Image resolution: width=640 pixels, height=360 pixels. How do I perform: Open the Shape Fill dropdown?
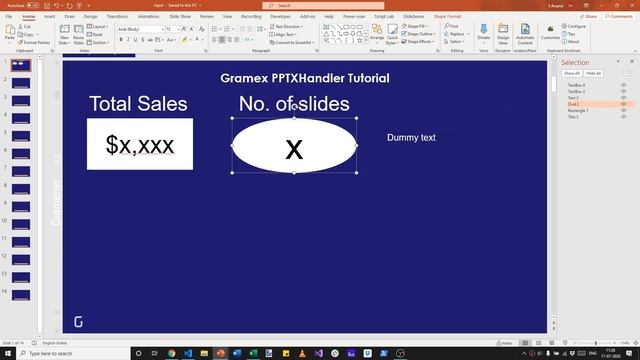click(x=415, y=26)
